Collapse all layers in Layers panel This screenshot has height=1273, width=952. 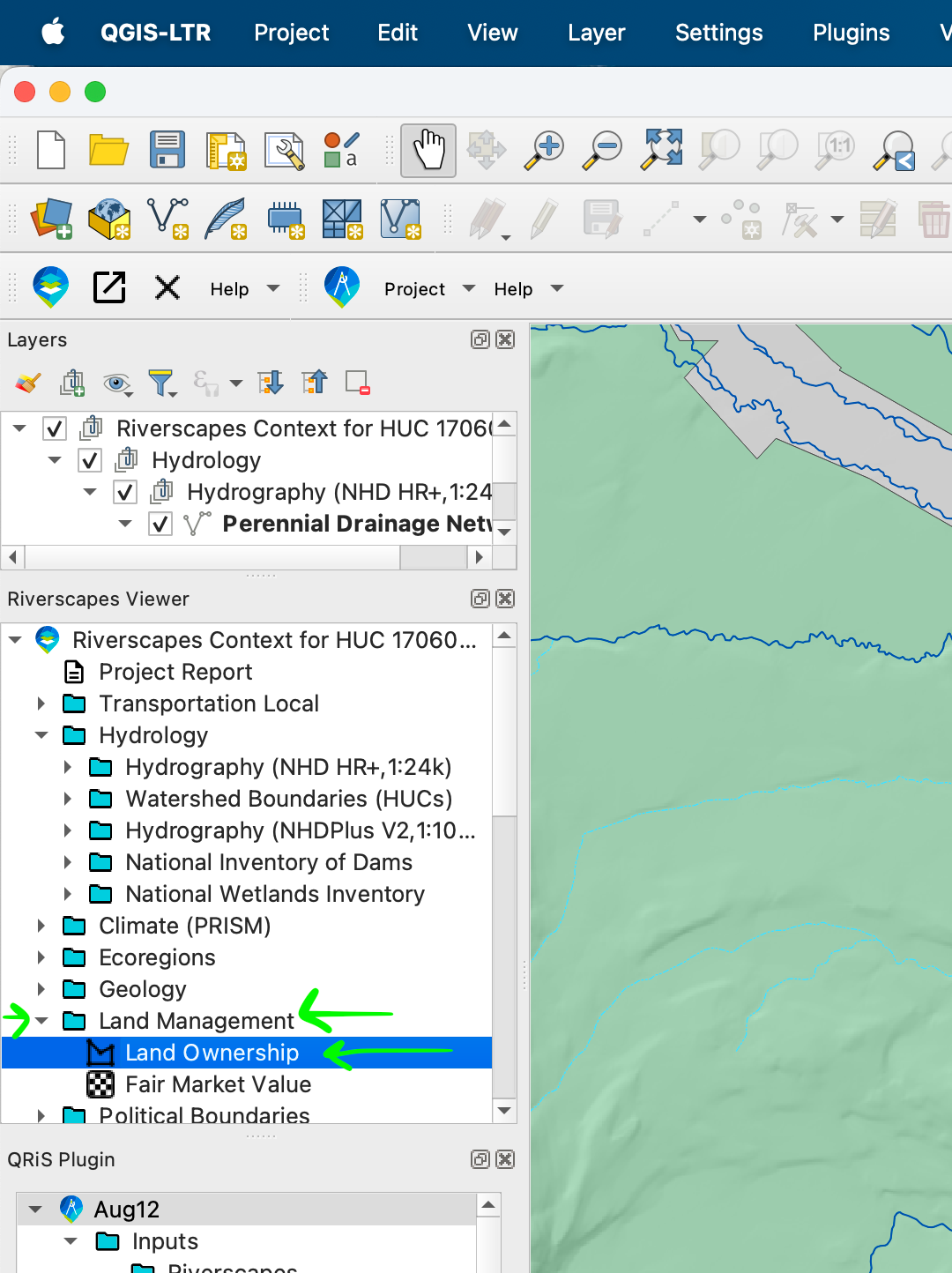pos(315,382)
